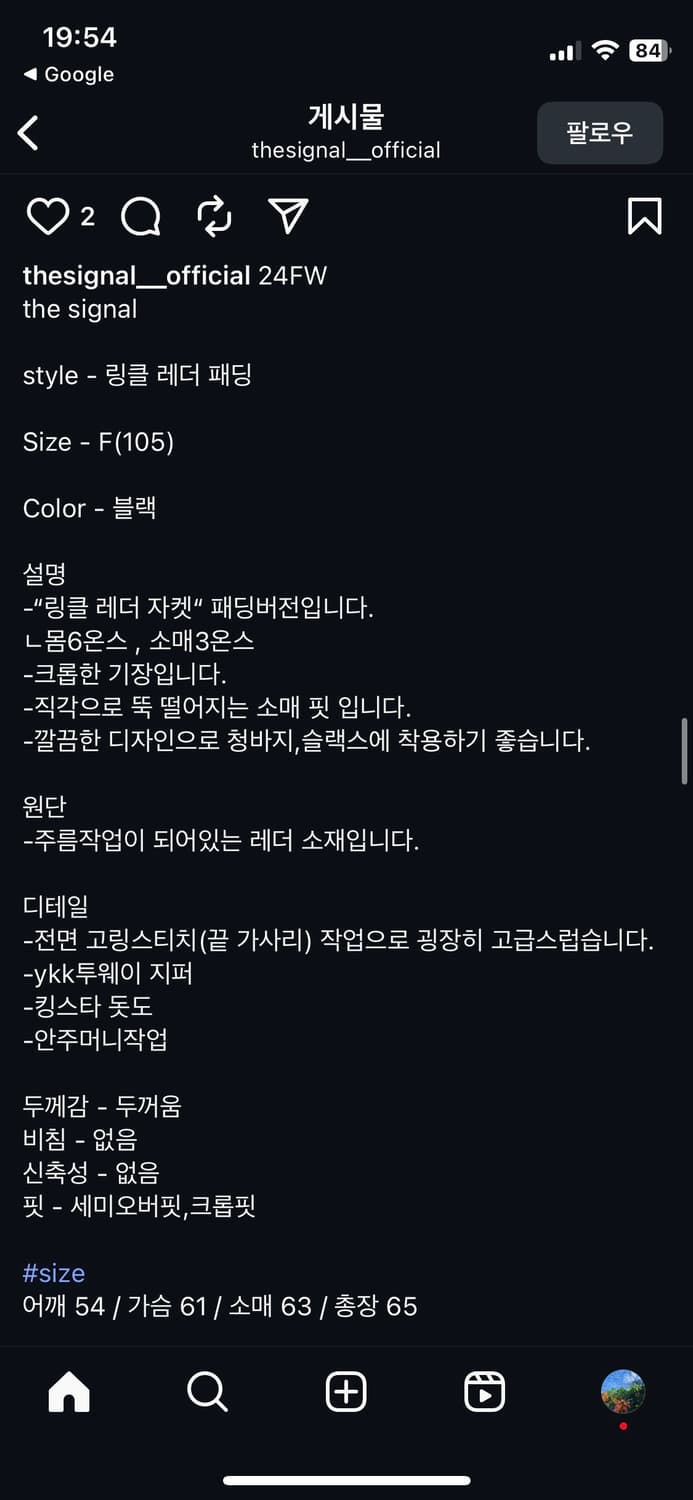Open the Reels tab icon
This screenshot has width=693, height=1500.
click(484, 1391)
